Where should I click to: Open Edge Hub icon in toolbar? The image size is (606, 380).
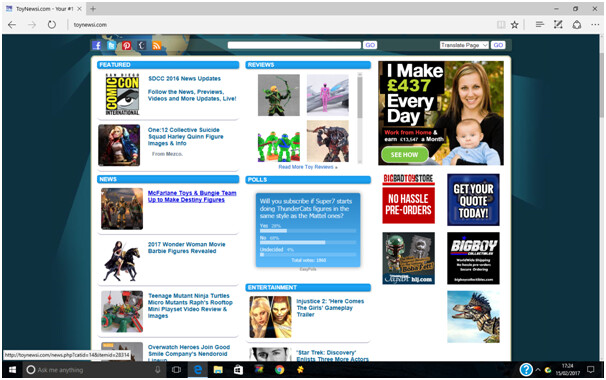click(540, 25)
